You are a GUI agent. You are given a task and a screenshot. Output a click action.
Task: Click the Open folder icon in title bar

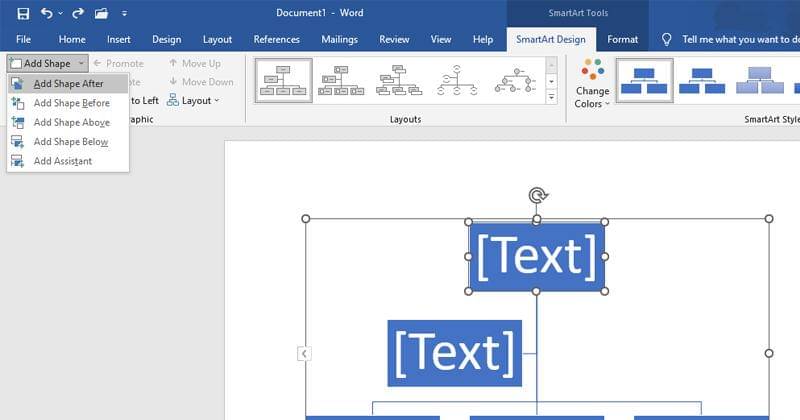(x=101, y=14)
